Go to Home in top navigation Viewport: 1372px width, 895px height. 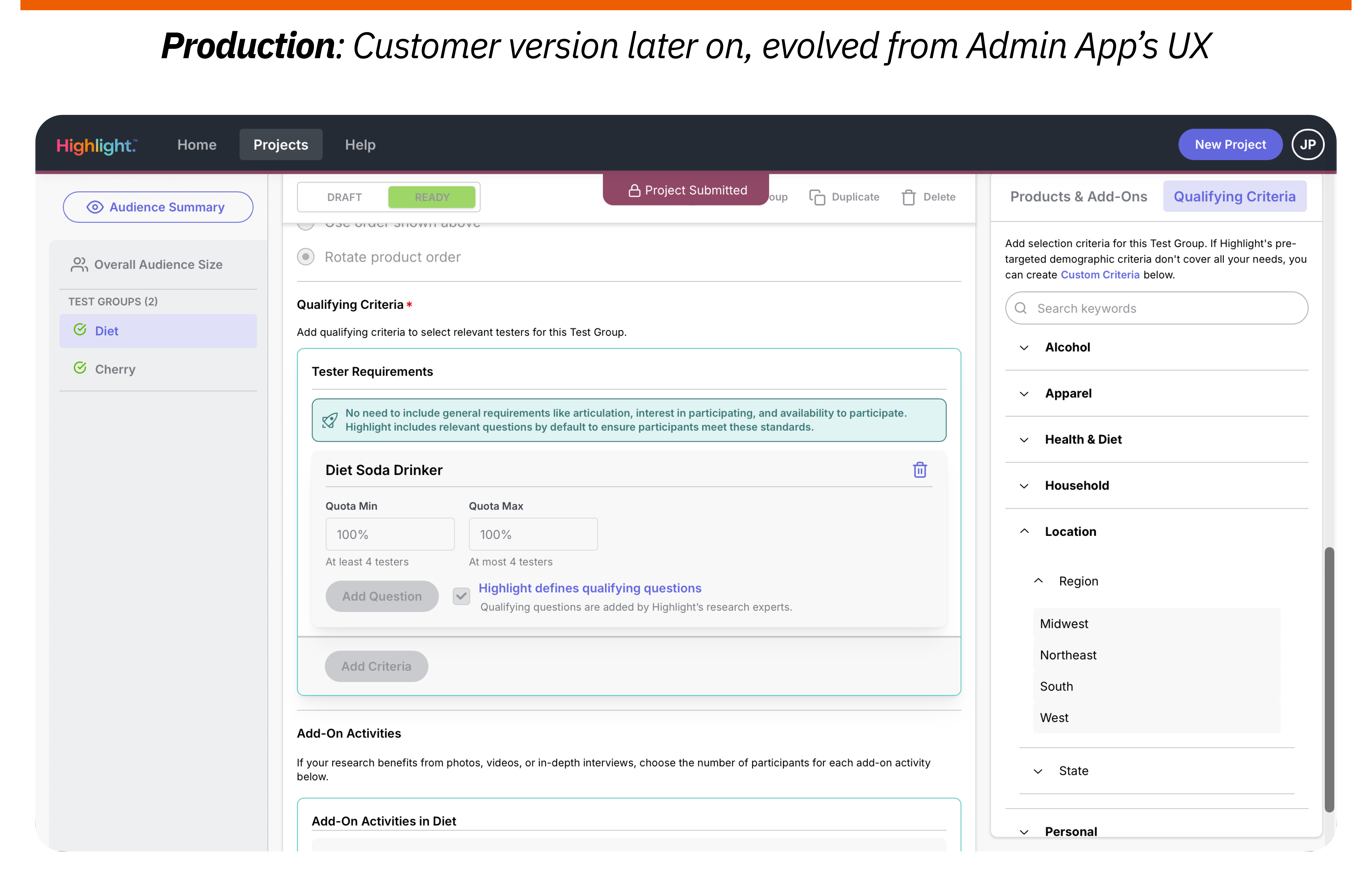point(197,145)
